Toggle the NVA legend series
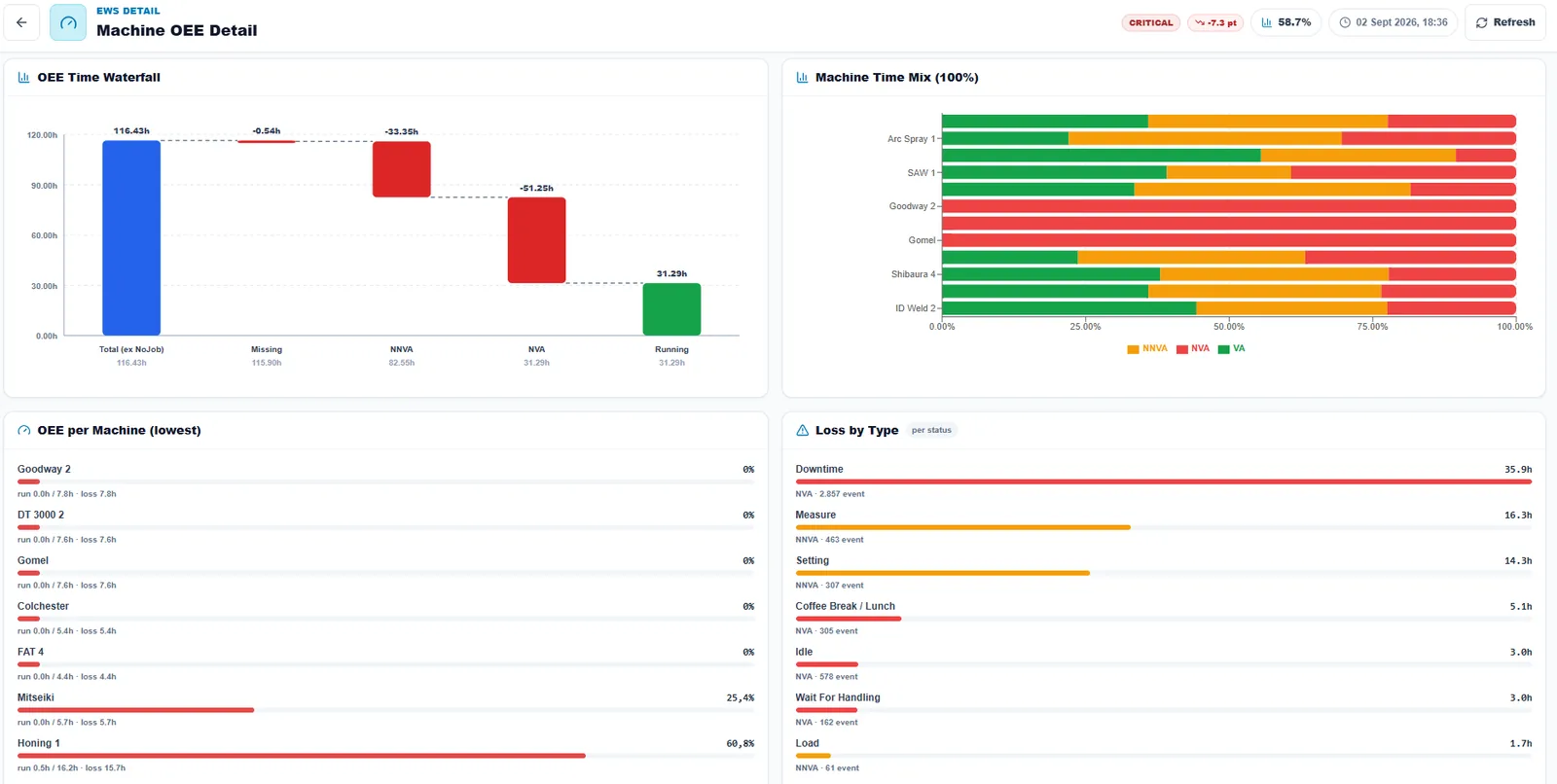This screenshot has width=1557, height=784. [x=1193, y=348]
